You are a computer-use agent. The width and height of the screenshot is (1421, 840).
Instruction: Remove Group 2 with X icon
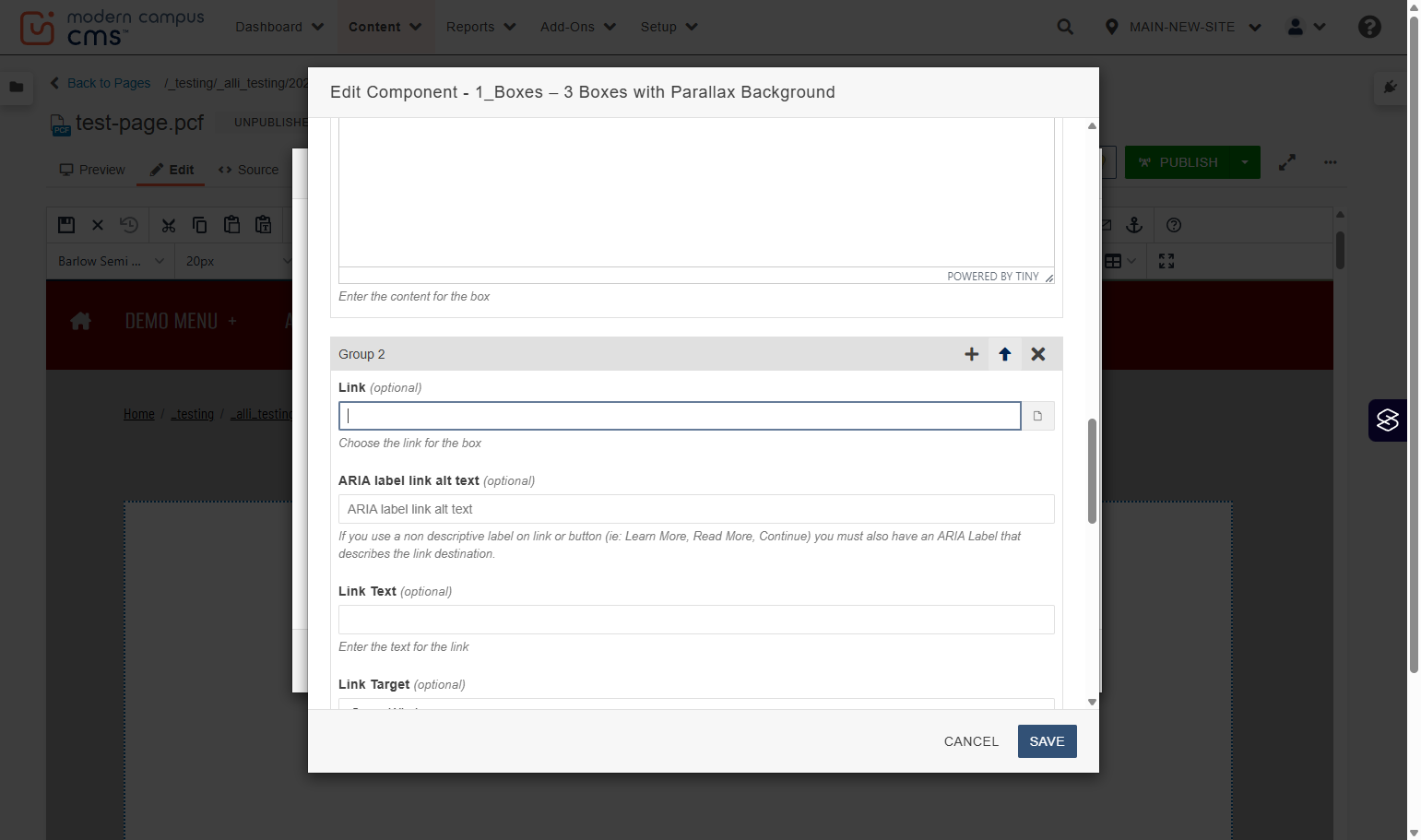coord(1038,354)
